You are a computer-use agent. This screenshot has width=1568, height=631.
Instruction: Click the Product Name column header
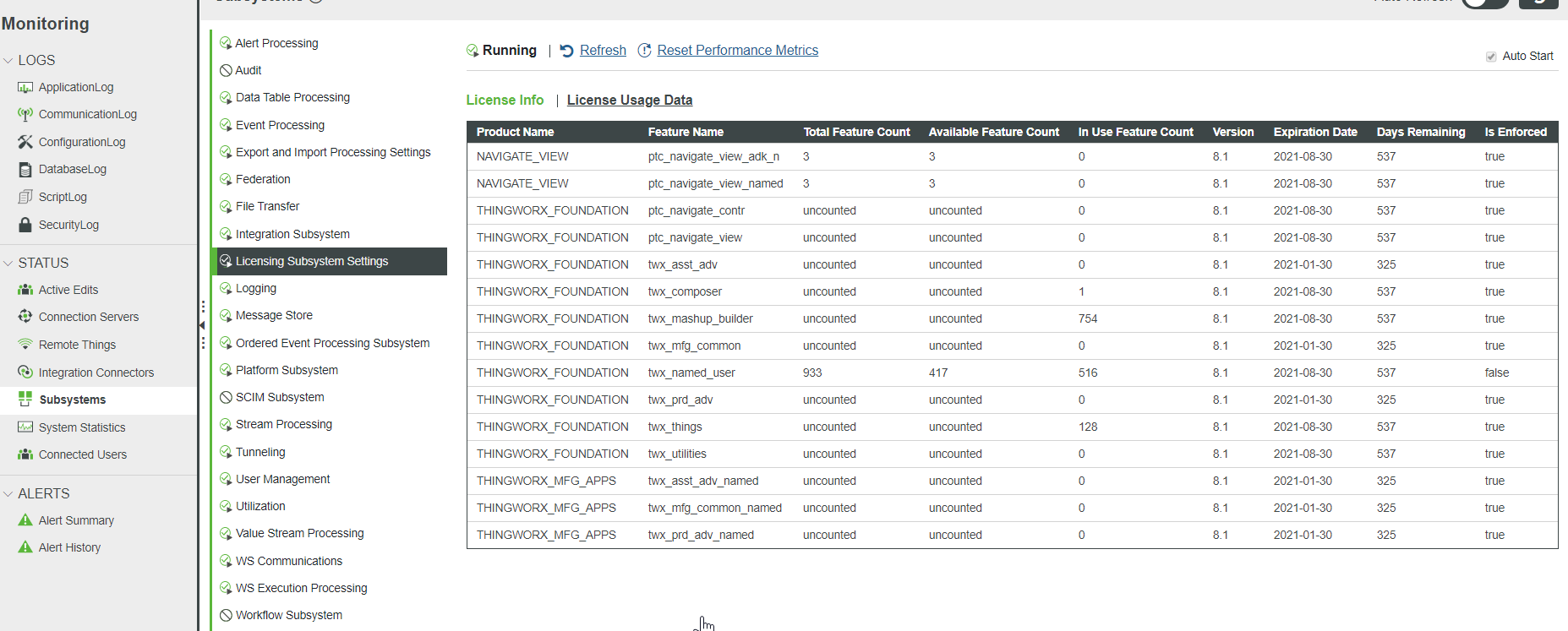click(515, 132)
